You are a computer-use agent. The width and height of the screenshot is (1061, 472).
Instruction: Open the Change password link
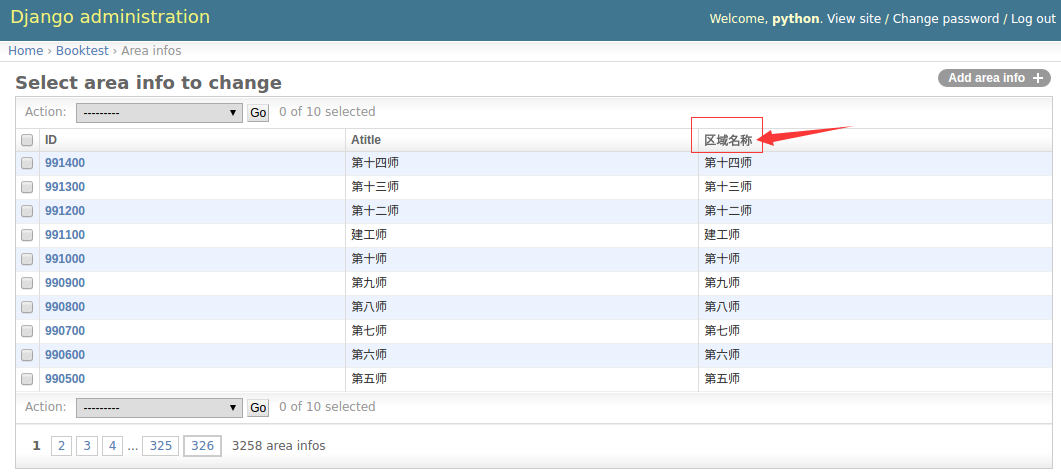coord(945,19)
